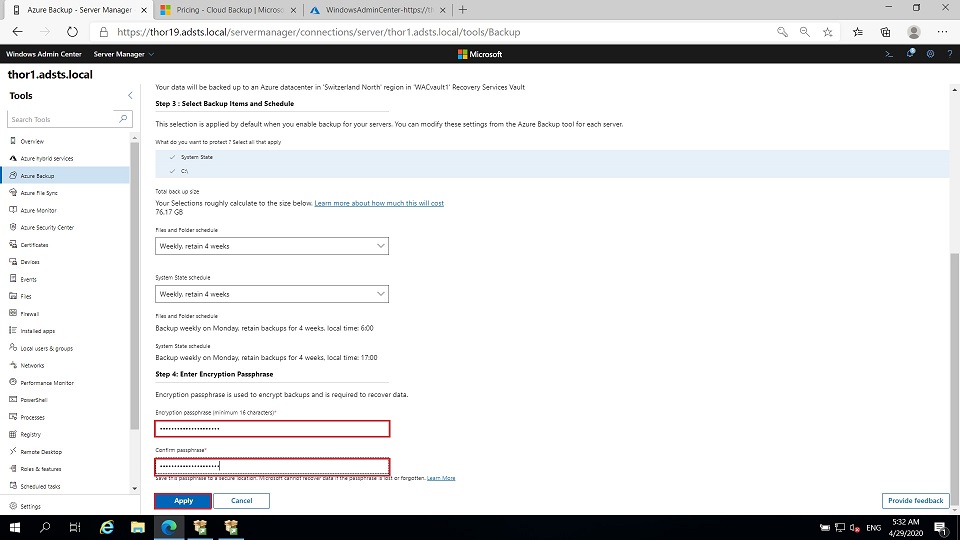Open Remote Desktop tool
This screenshot has width=960, height=540.
coord(41,452)
